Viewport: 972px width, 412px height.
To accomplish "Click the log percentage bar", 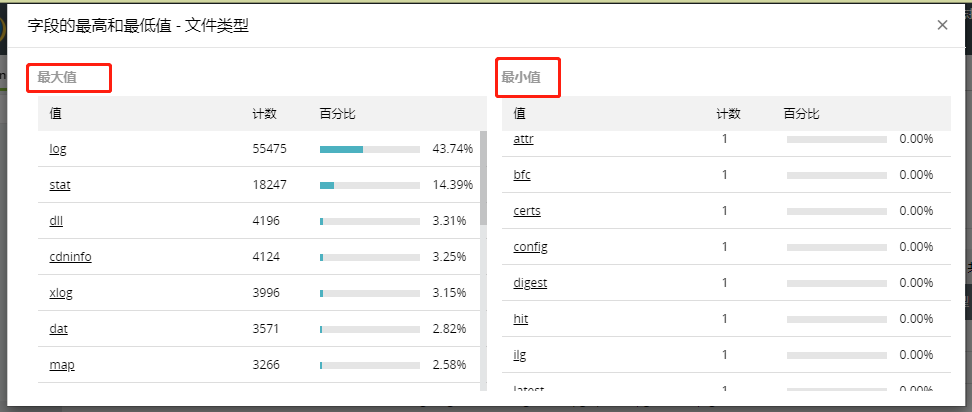I will point(370,149).
